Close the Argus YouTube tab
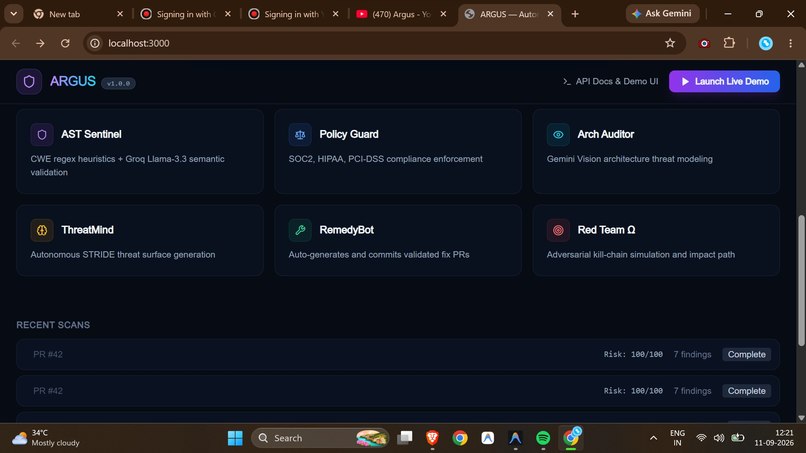806x453 pixels. 443,14
